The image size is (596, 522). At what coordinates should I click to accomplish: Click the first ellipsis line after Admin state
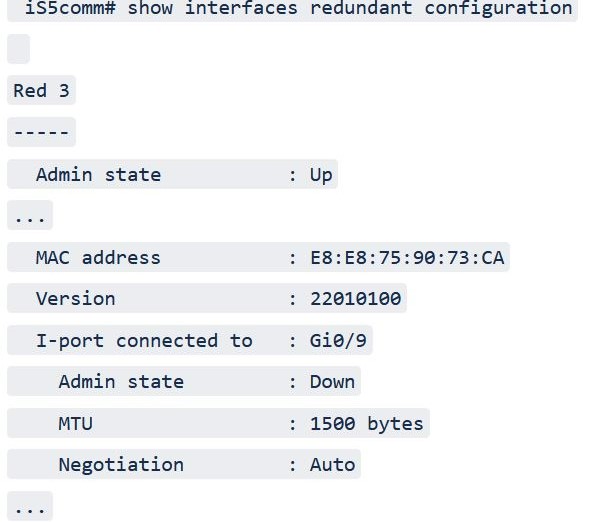pos(30,216)
